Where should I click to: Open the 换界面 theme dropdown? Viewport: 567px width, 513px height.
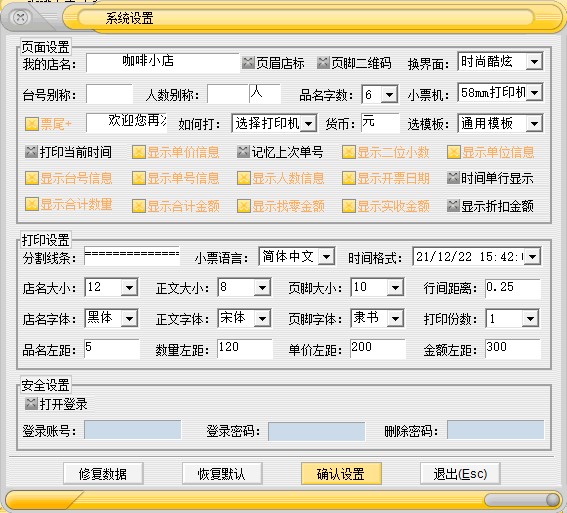(534, 62)
